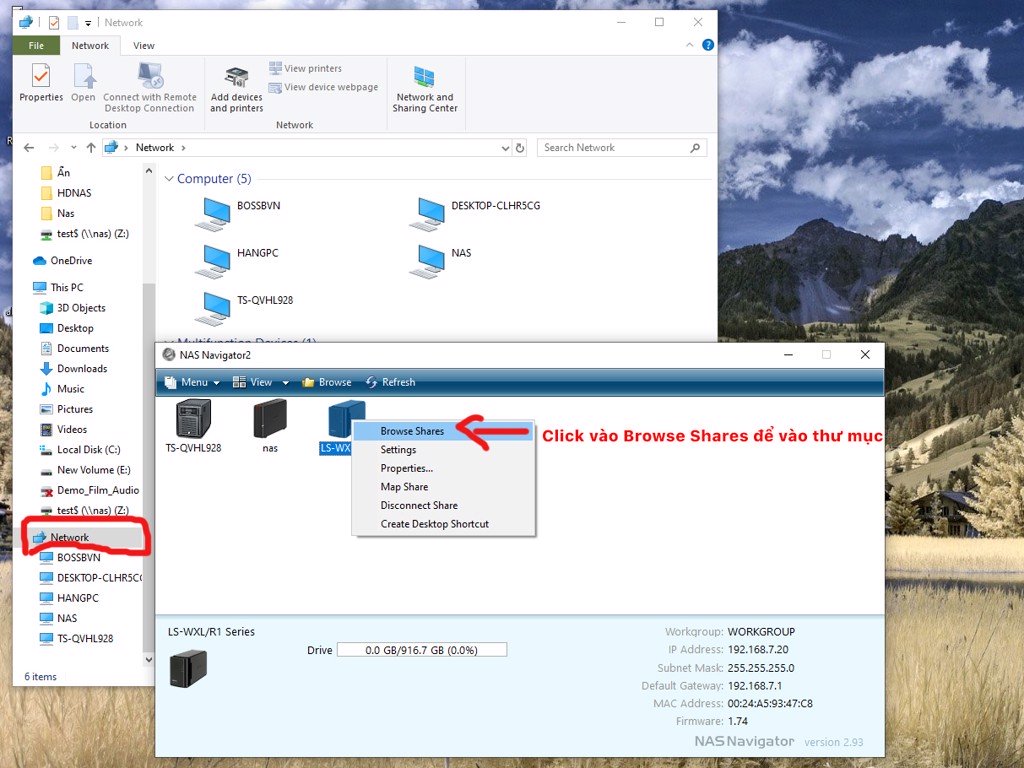Collapse the Computer (5) group

click(x=169, y=178)
